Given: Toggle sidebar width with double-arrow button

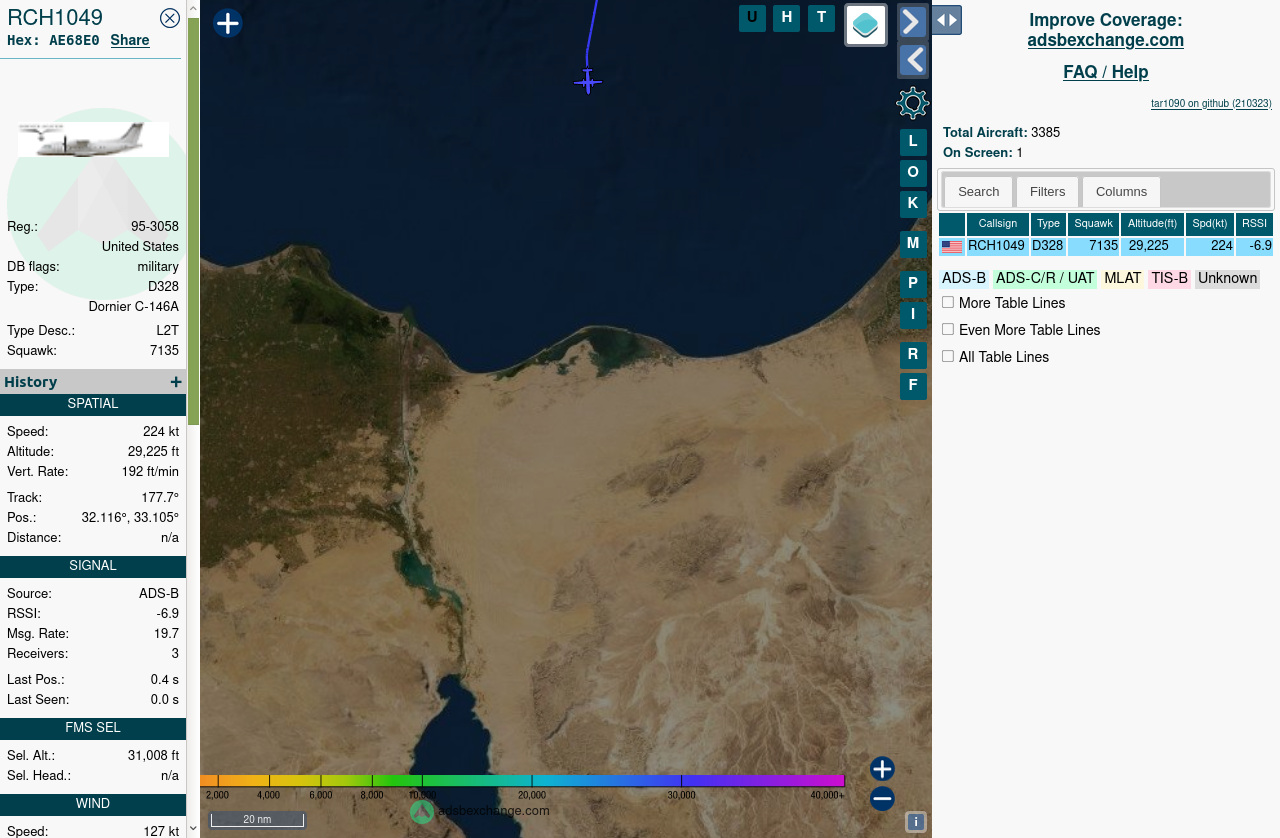Looking at the screenshot, I should [x=947, y=20].
